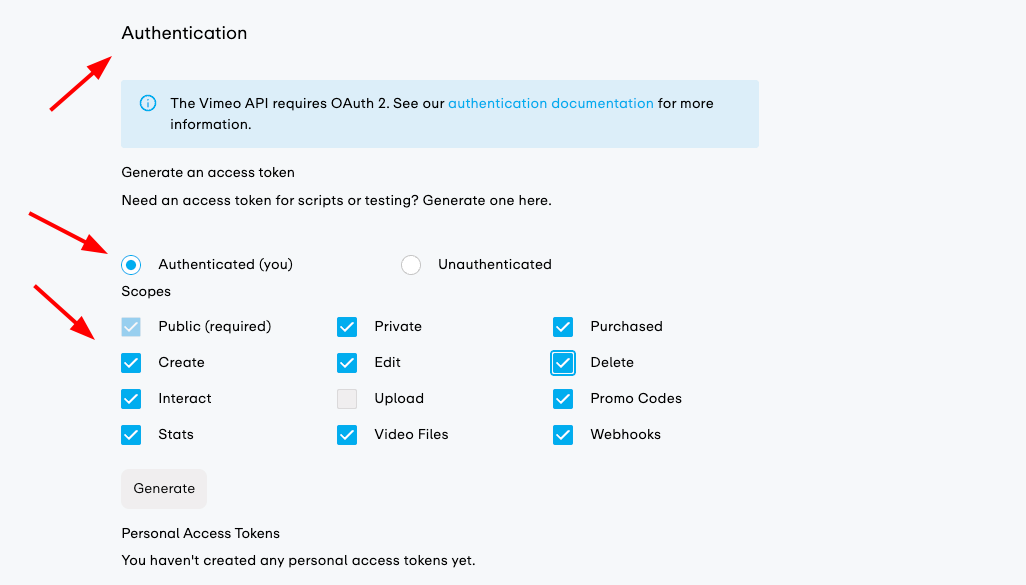Toggle the Interact scope checkbox

coord(131,399)
